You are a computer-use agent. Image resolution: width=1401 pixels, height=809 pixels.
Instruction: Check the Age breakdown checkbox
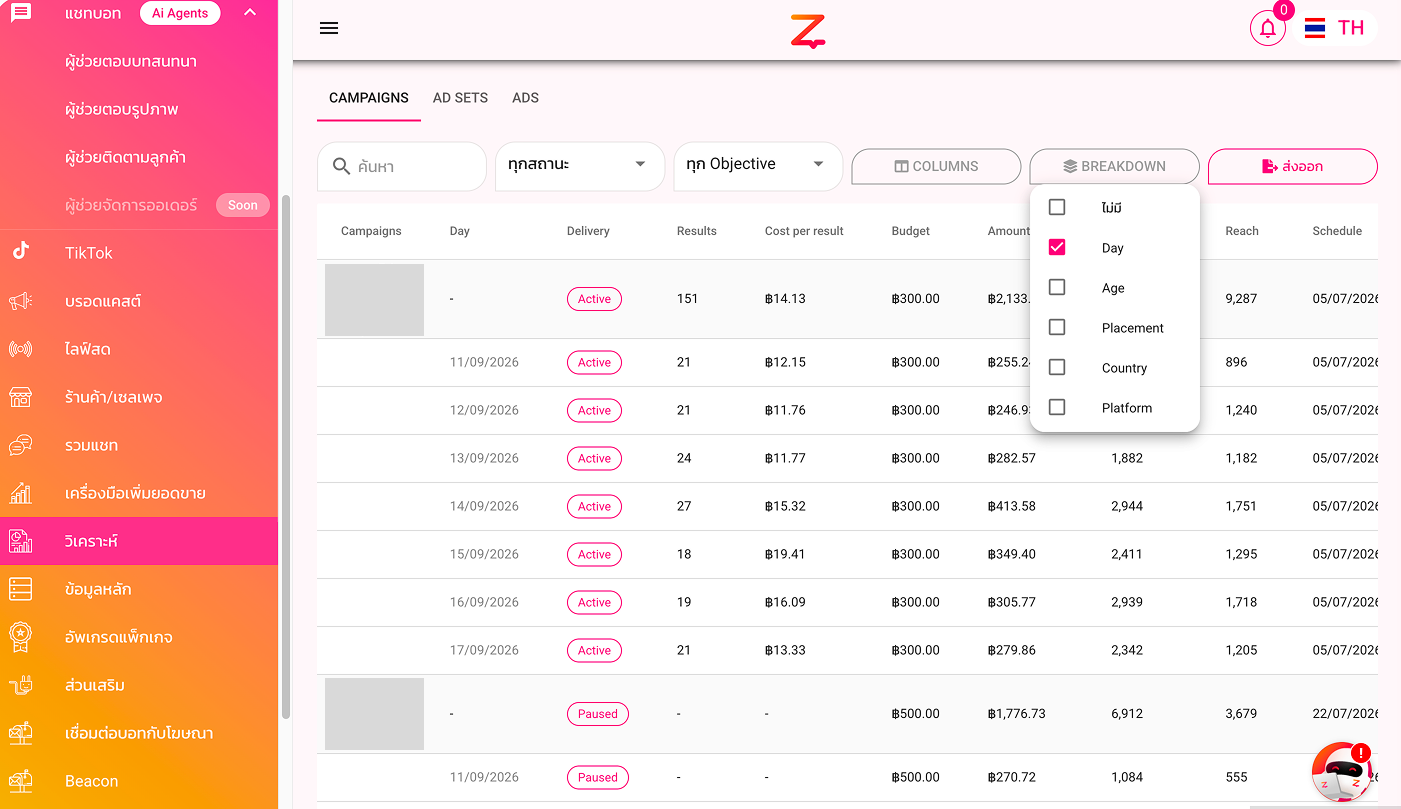[x=1057, y=287]
